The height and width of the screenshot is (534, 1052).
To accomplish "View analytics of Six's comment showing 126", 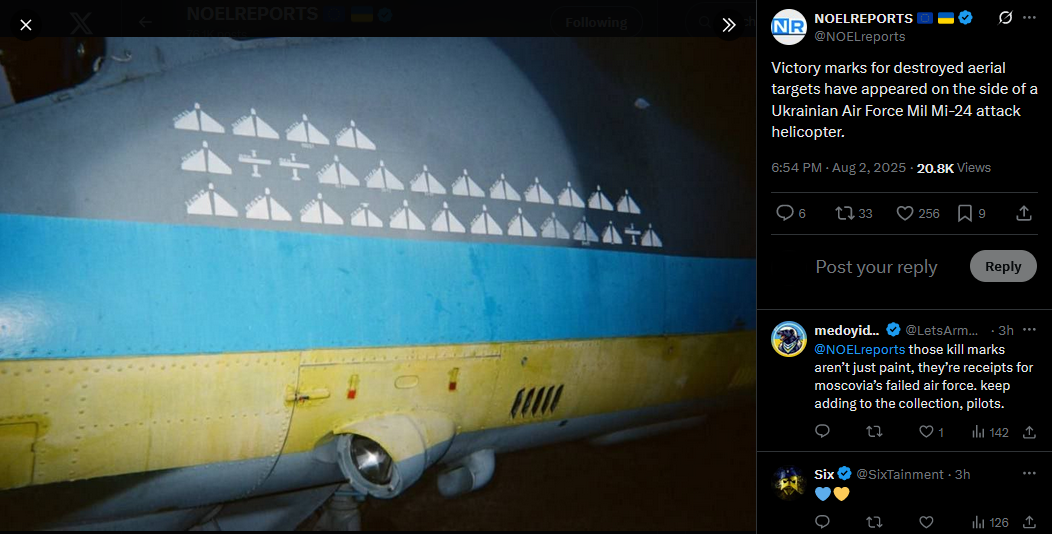I will 990,522.
